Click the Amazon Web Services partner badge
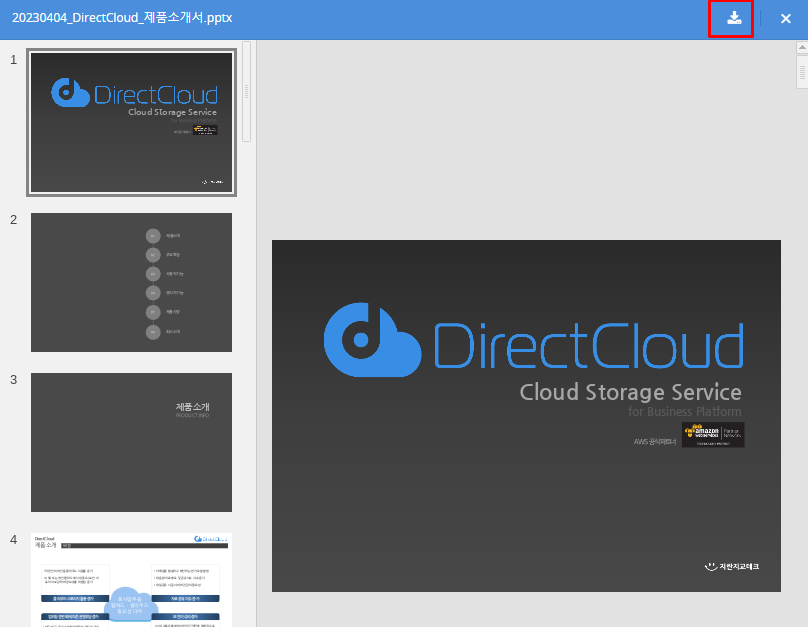This screenshot has width=808, height=627. 713,435
